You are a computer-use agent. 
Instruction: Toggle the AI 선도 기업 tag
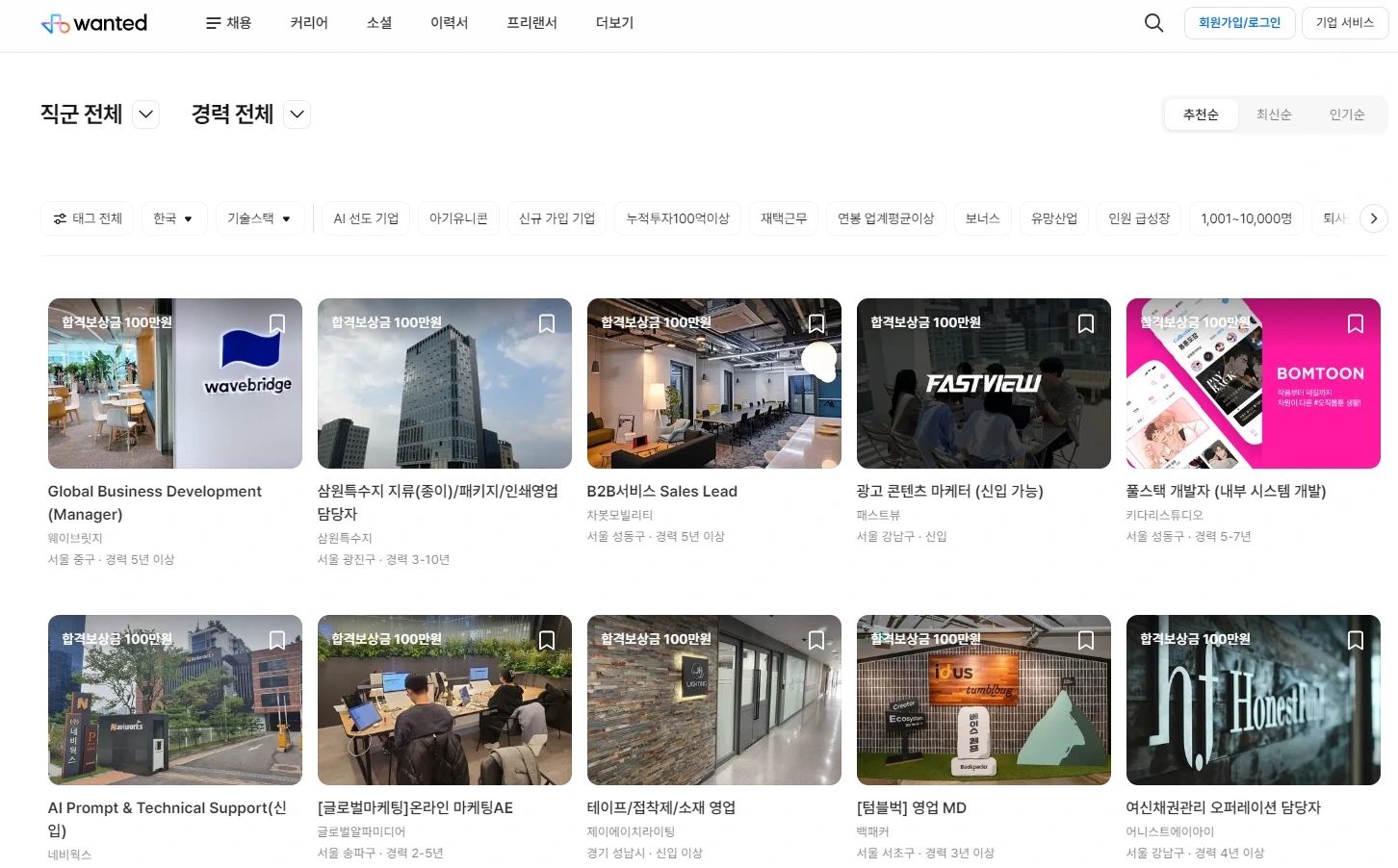coord(366,218)
